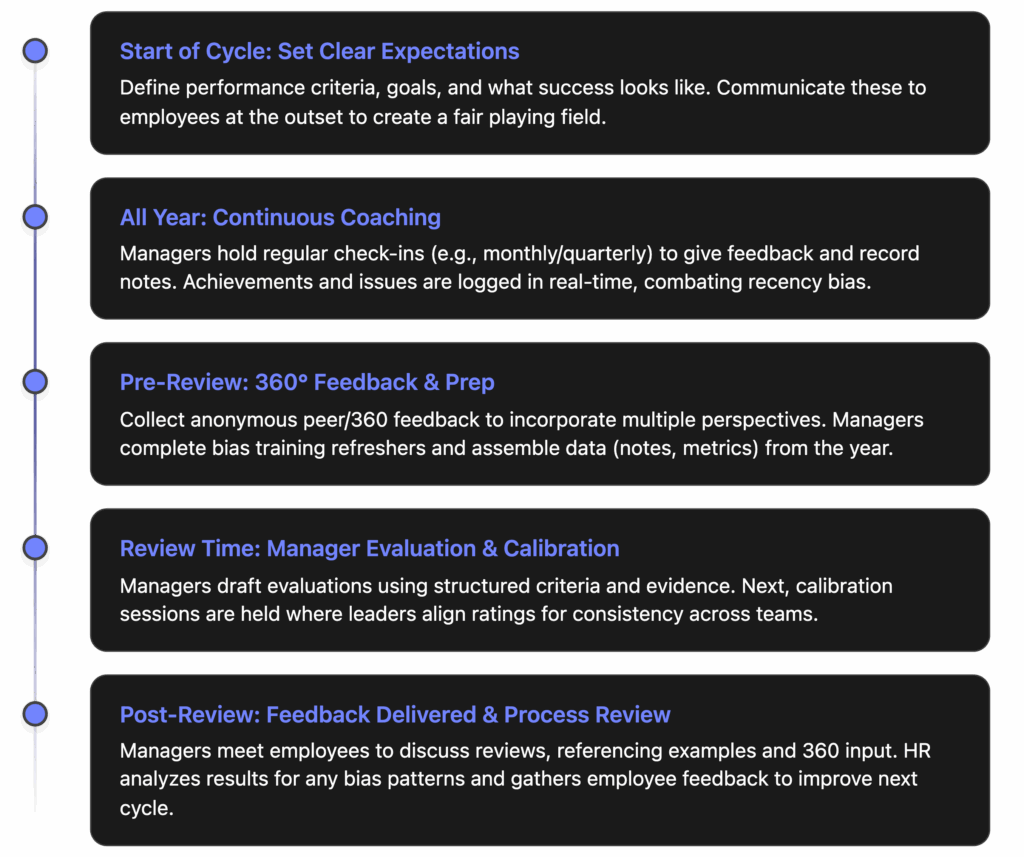Click timeline line between Review Time and Post-Review

coord(36,631)
